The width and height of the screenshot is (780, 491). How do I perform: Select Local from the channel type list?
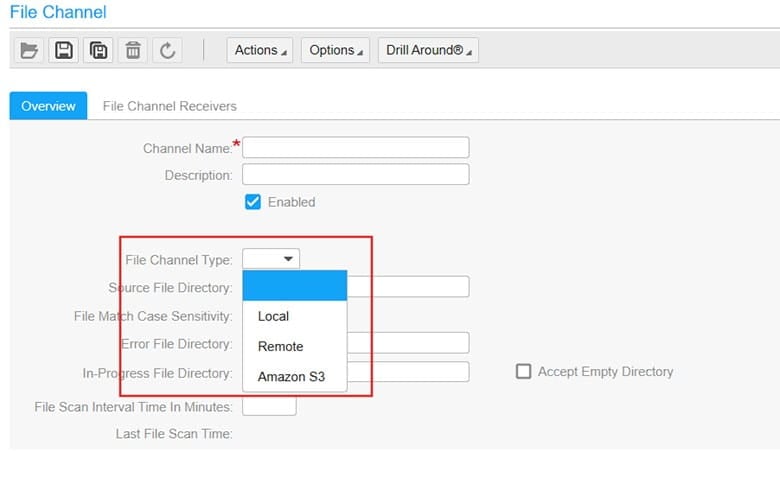(273, 316)
